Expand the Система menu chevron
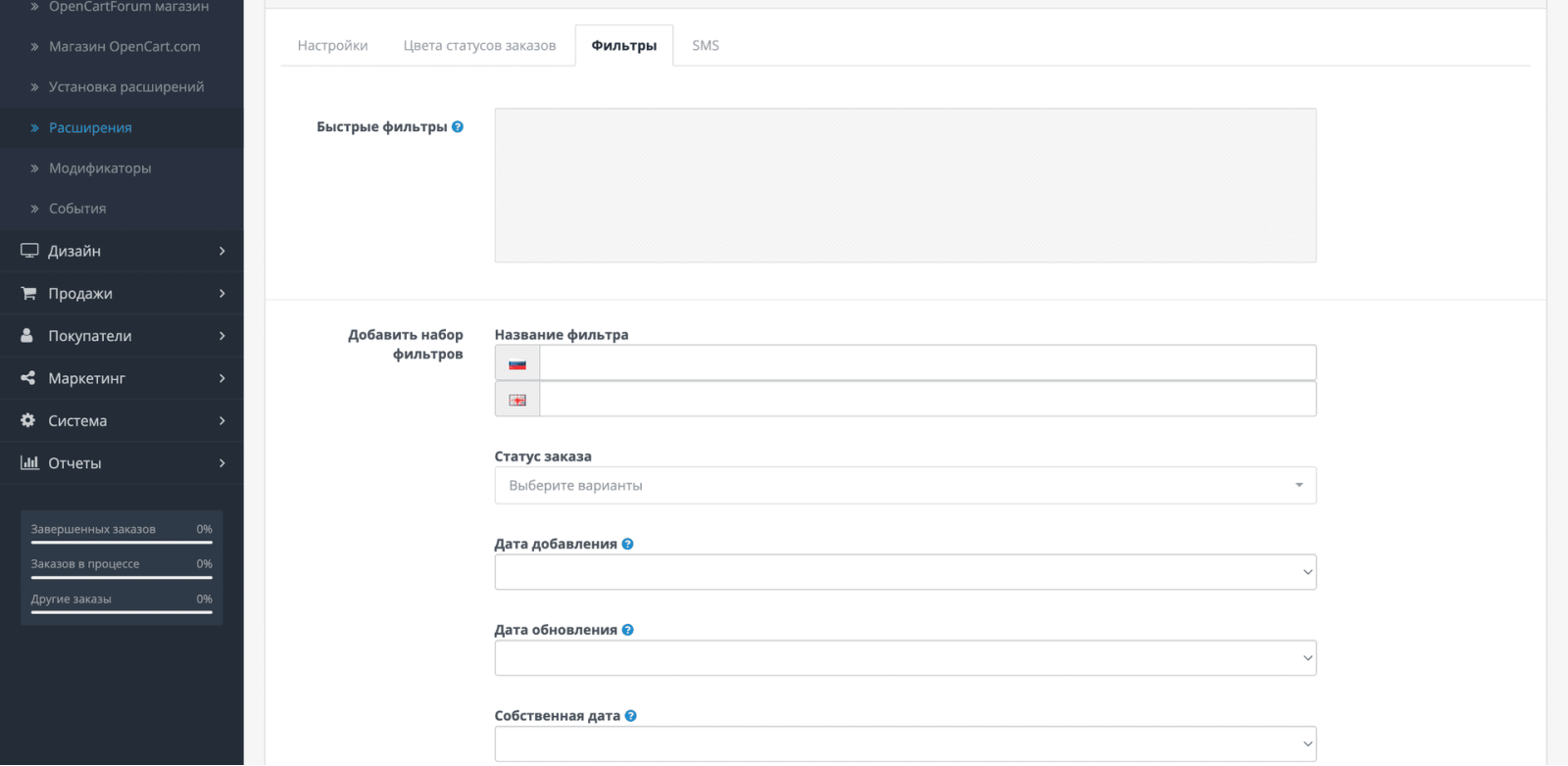 [x=222, y=421]
